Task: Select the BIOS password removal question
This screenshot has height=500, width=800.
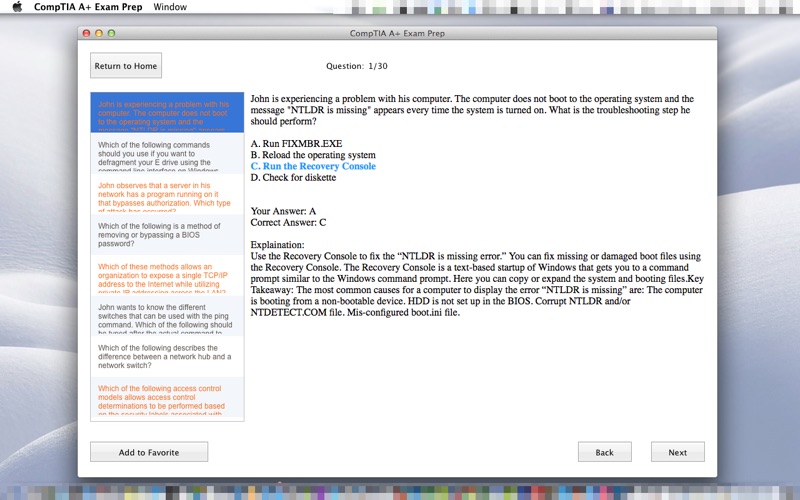Action: 167,234
